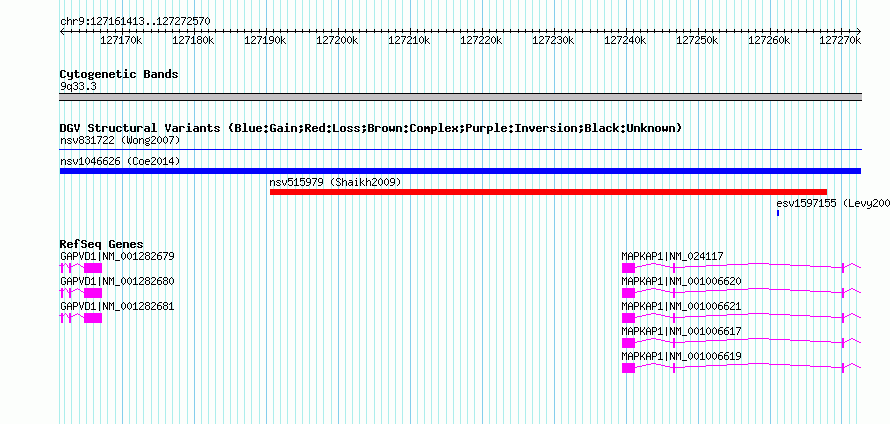Image resolution: width=890 pixels, height=424 pixels.
Task: Open variant nsv831722 (Wong2007) label
Action: (120, 140)
